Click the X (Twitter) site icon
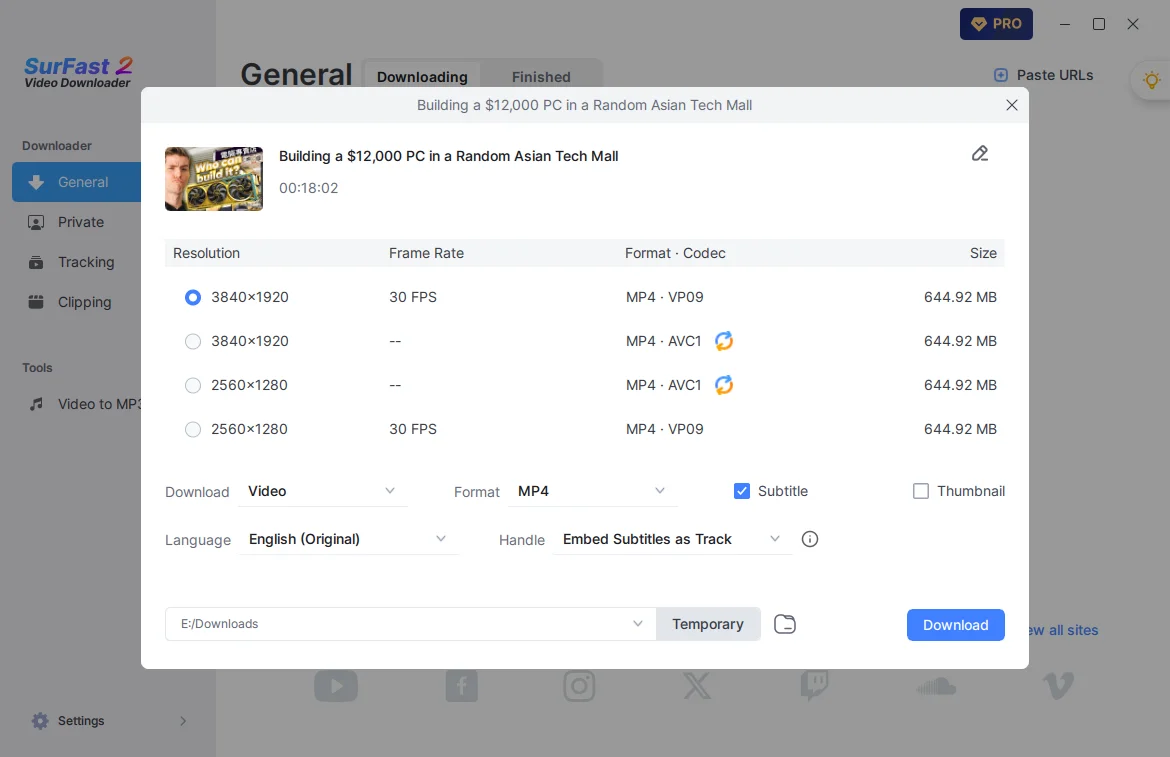Image resolution: width=1170 pixels, height=757 pixels. pos(697,686)
